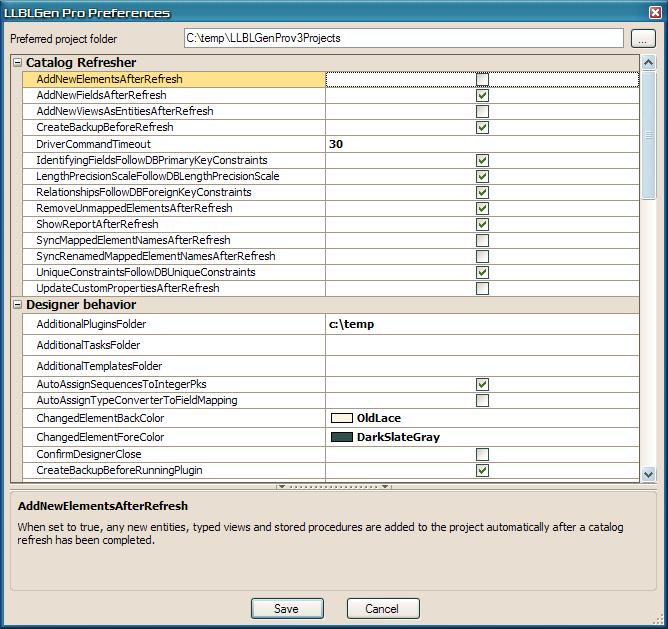Select the ChangedElementForeColor property label

point(100,437)
